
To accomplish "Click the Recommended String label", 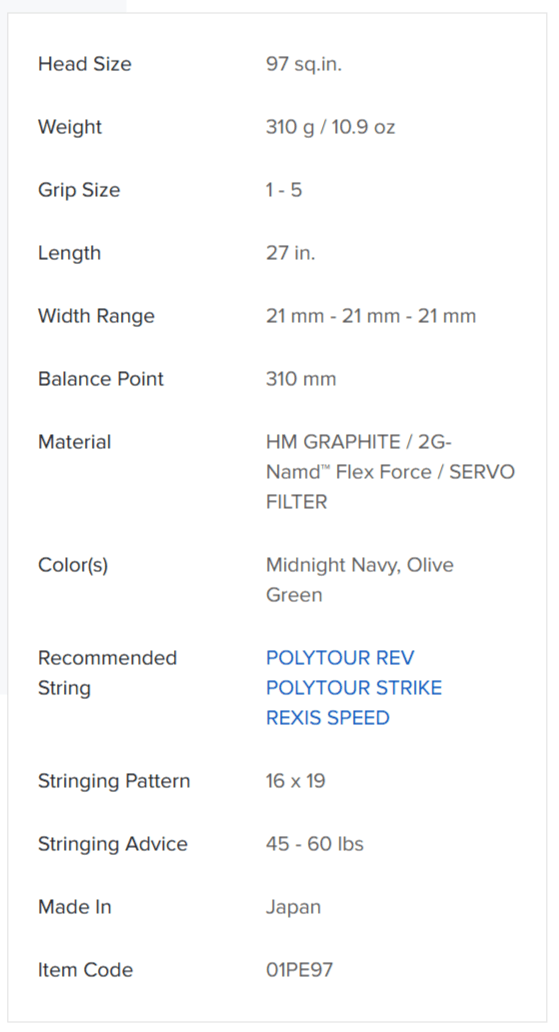I will point(107,673).
